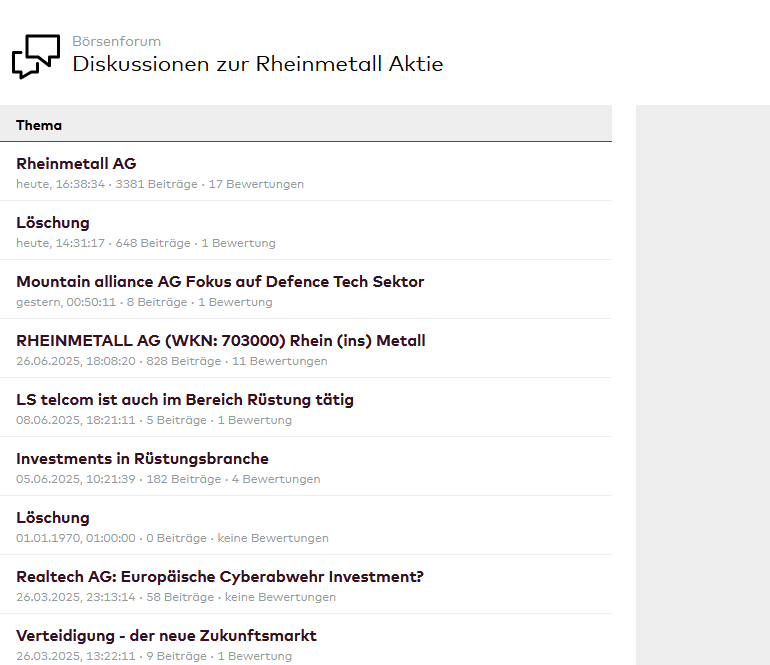The image size is (770, 665).
Task: Open the Löschung thread with 648 Beiträge
Action: [x=53, y=223]
